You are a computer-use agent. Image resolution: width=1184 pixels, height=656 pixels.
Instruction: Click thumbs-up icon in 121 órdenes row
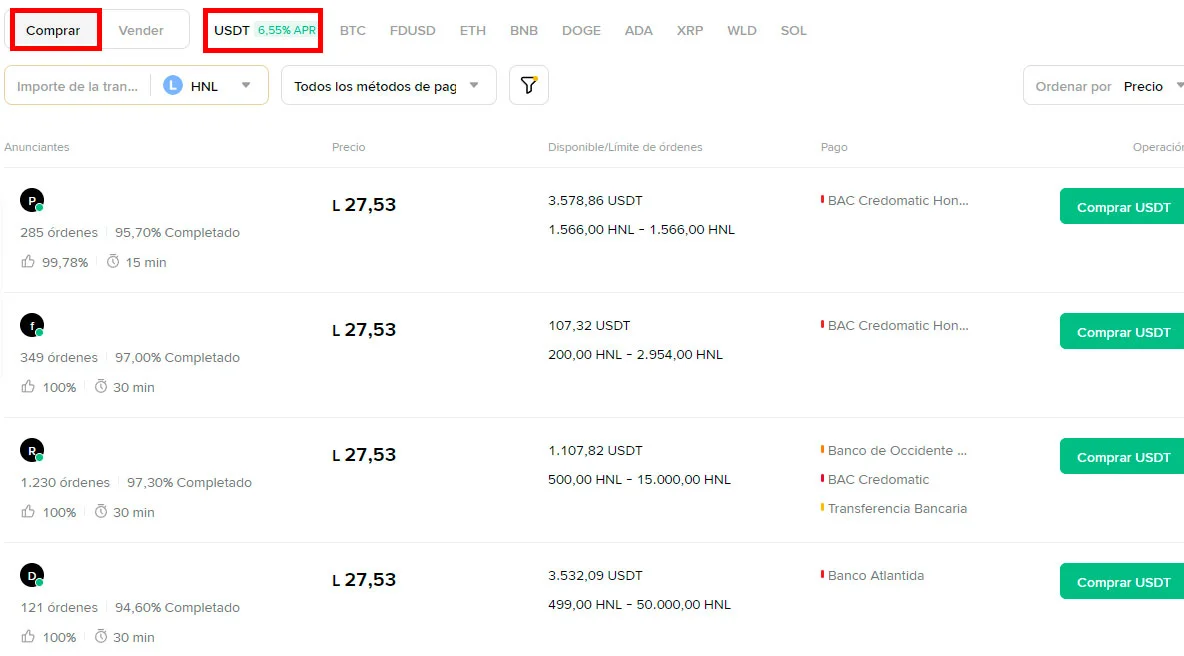(x=28, y=636)
